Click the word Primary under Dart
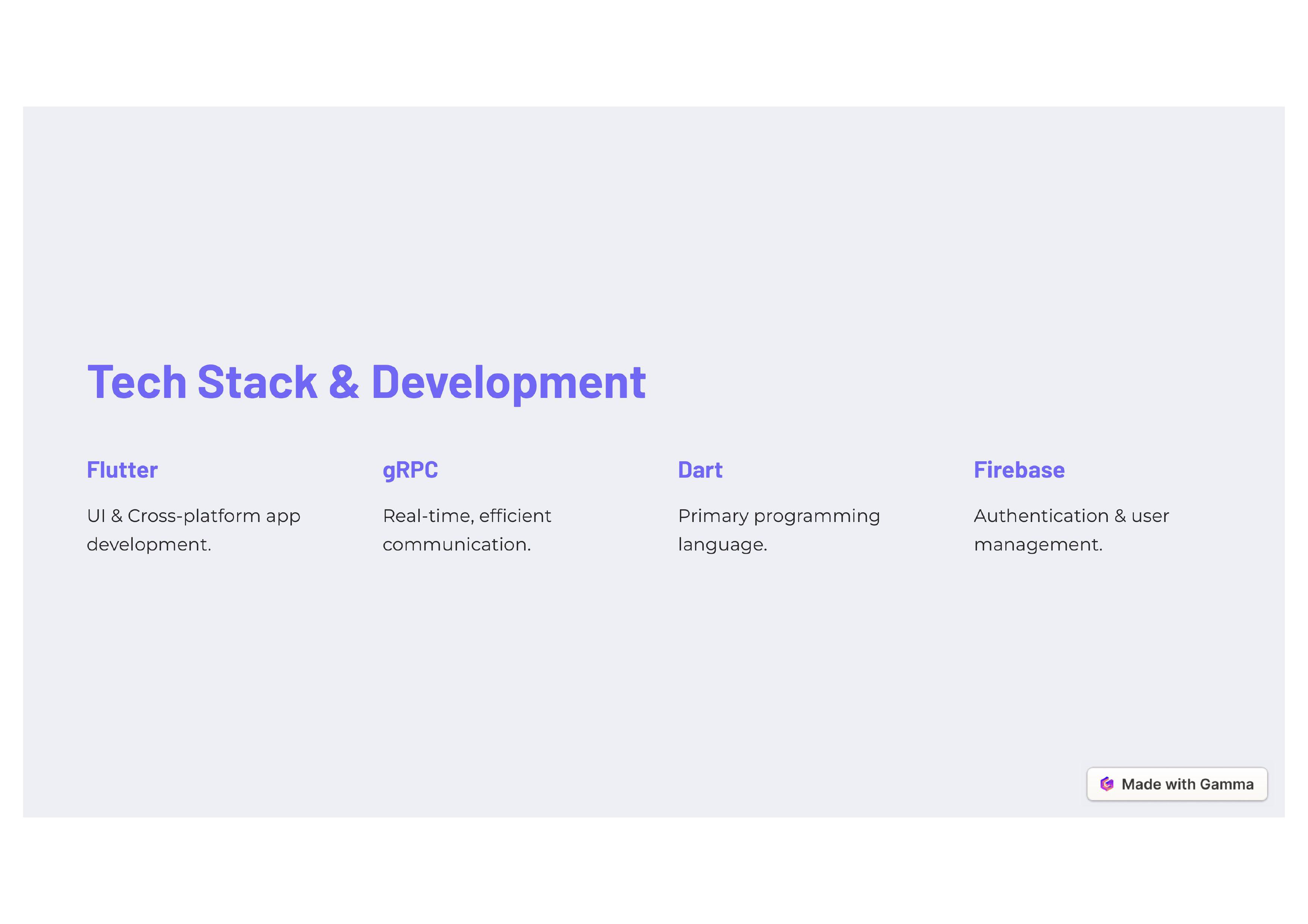 [713, 516]
